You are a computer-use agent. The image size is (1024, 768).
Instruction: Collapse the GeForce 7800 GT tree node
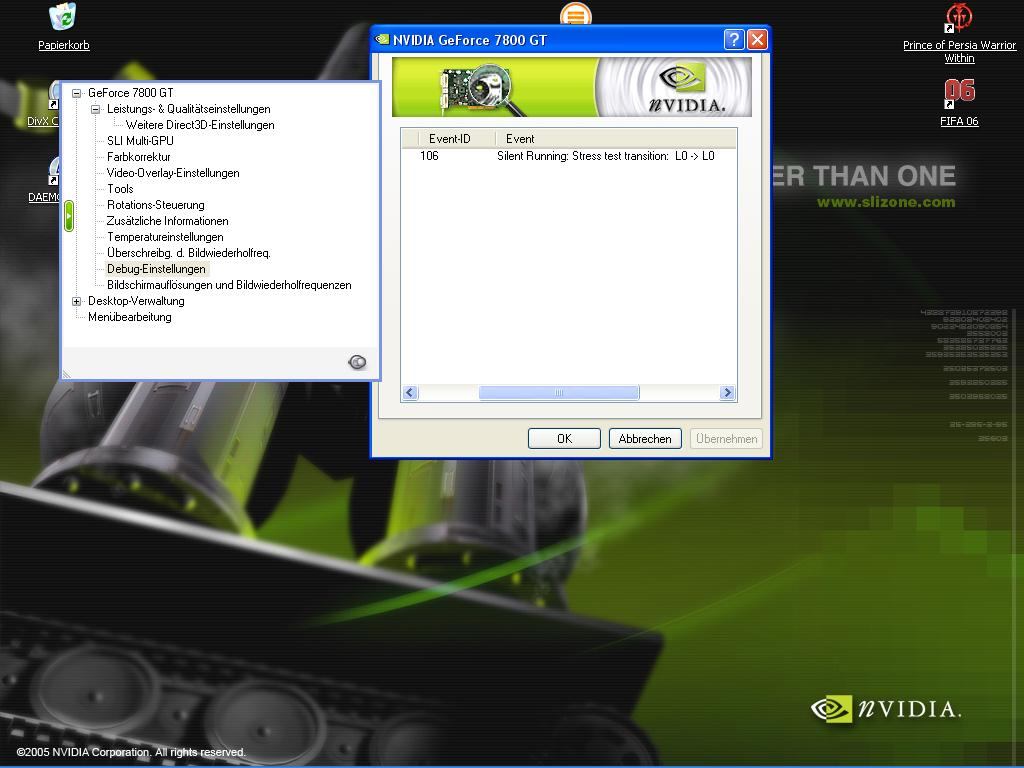coord(76,93)
